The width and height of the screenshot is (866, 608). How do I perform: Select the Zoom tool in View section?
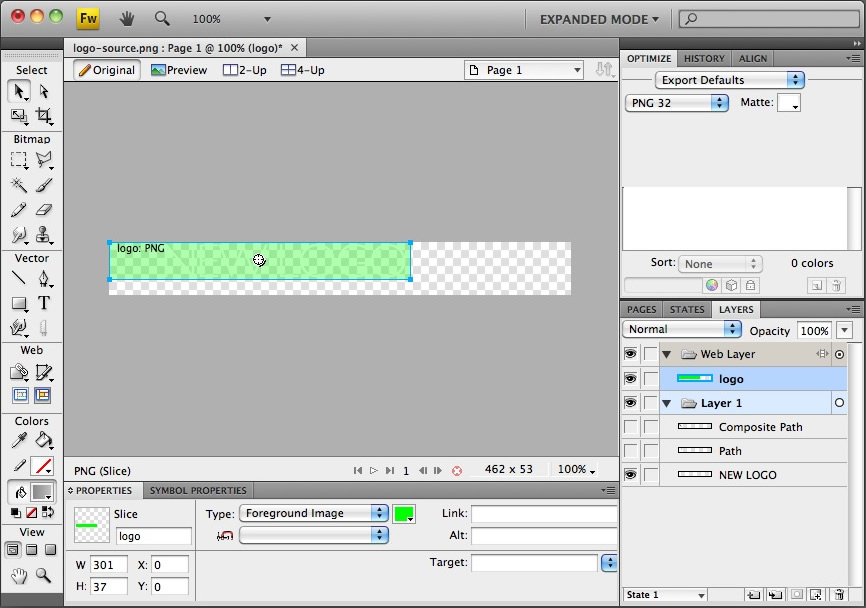44,575
